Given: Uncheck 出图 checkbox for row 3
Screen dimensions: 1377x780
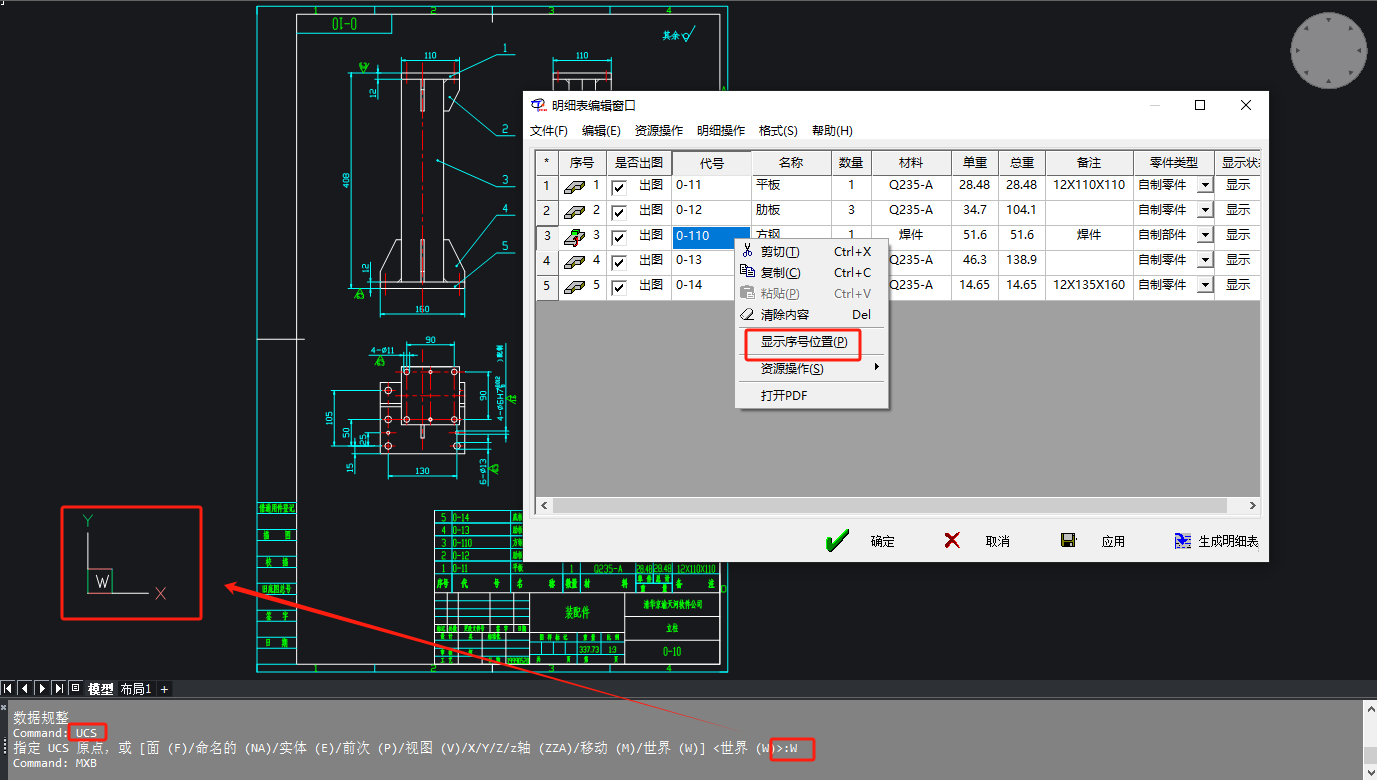Looking at the screenshot, I should (619, 237).
